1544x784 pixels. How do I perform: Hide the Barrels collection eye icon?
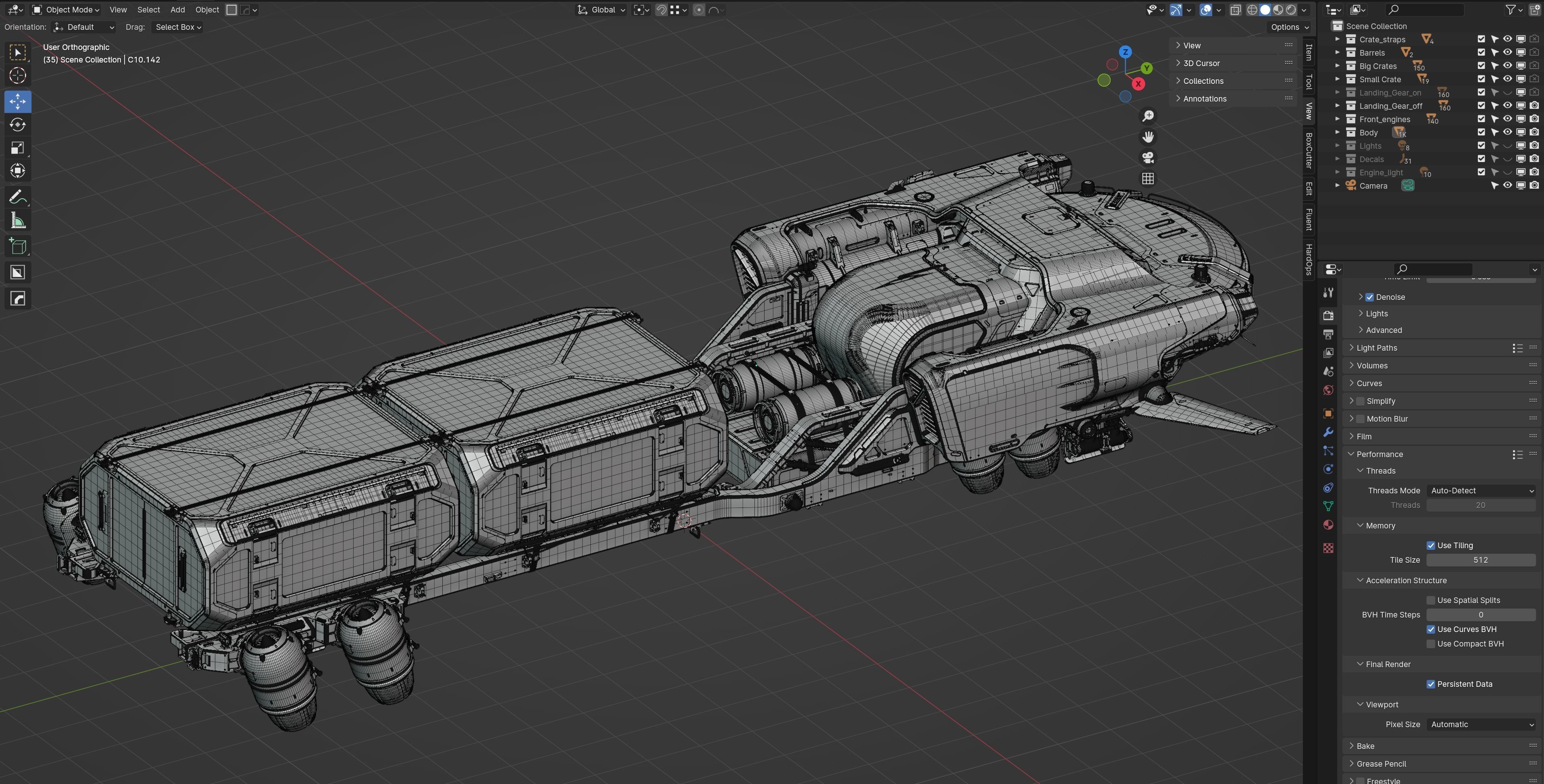coord(1507,53)
